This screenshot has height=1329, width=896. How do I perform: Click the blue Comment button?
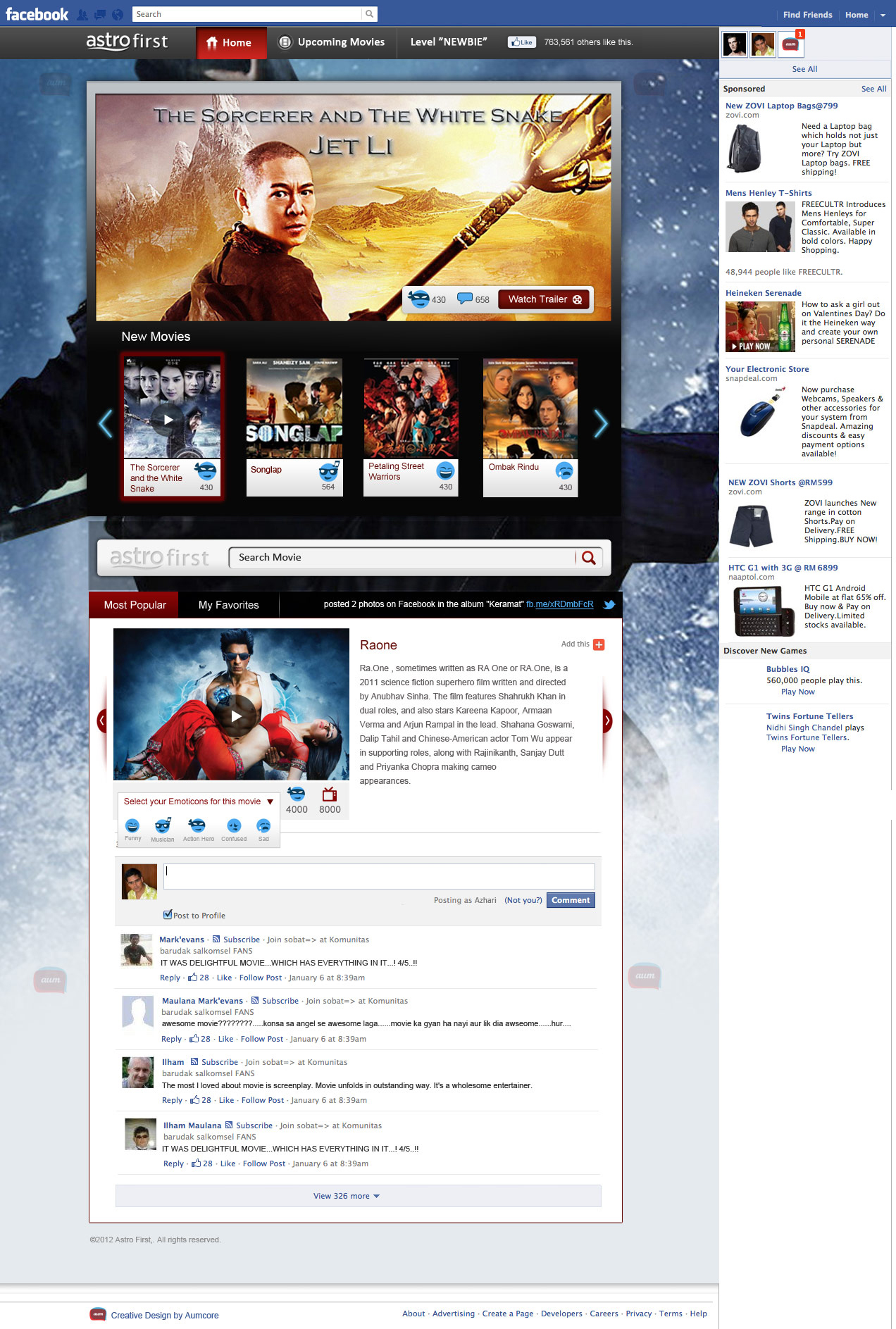coord(571,900)
